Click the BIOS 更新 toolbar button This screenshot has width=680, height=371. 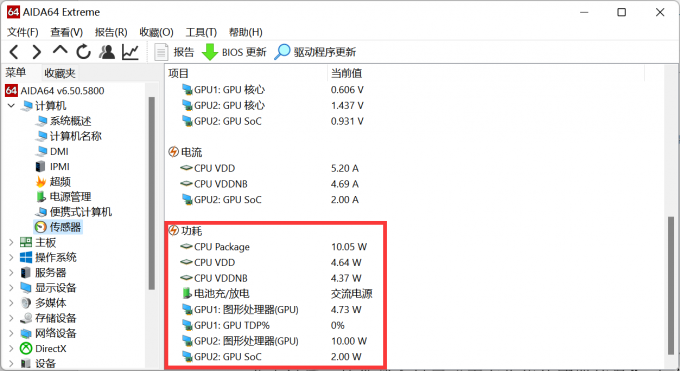tap(234, 52)
